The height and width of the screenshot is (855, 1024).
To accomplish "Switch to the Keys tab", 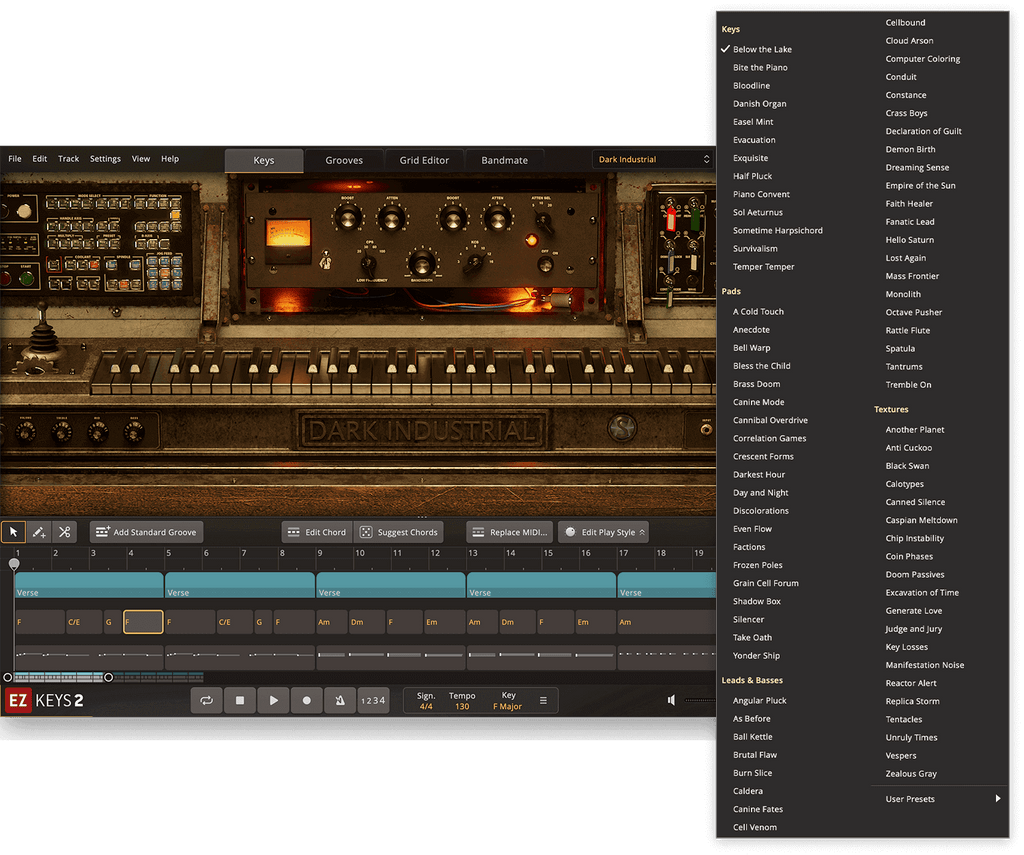I will 264,161.
